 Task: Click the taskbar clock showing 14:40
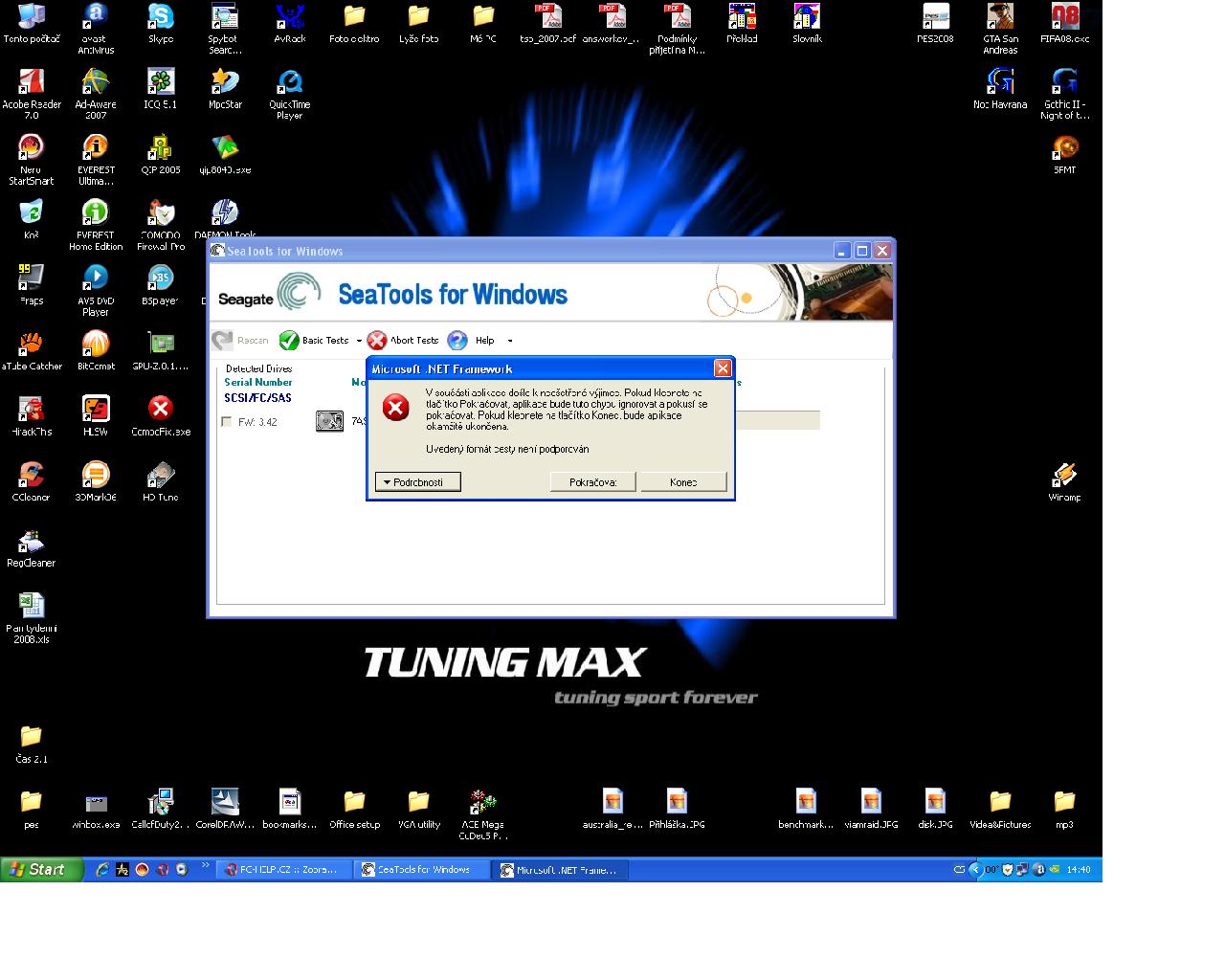1079,870
